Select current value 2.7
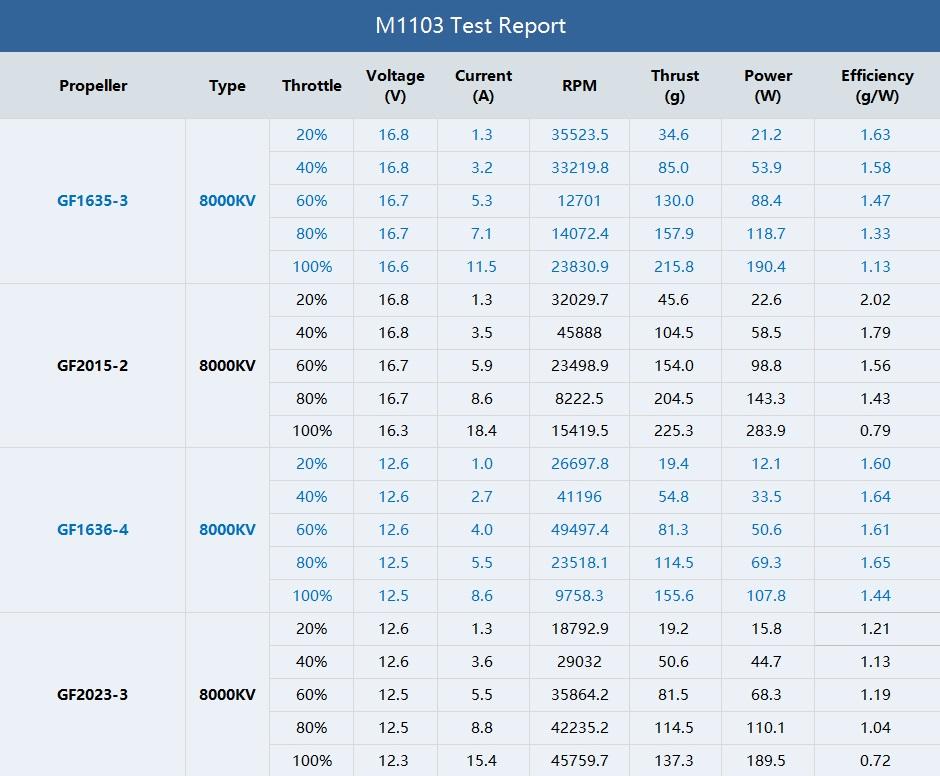Viewport: 940px width, 776px height. point(481,497)
